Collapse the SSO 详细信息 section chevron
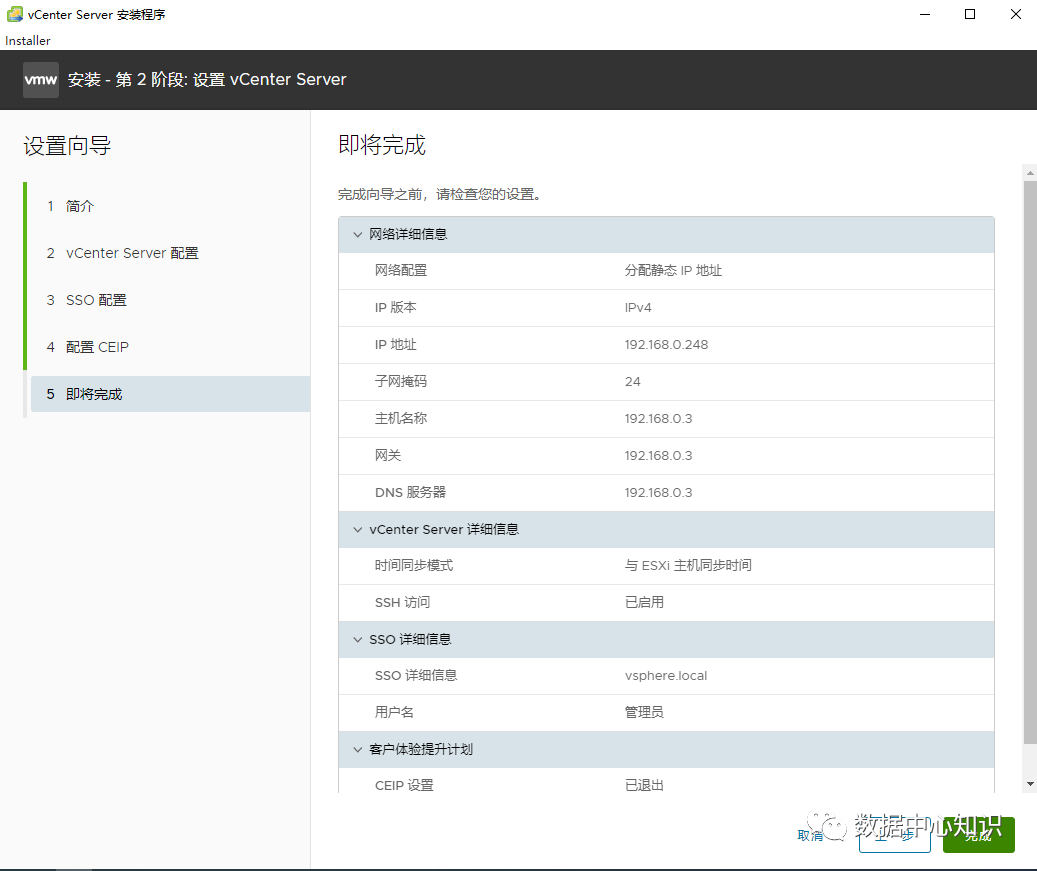This screenshot has height=871, width=1037. pos(358,640)
